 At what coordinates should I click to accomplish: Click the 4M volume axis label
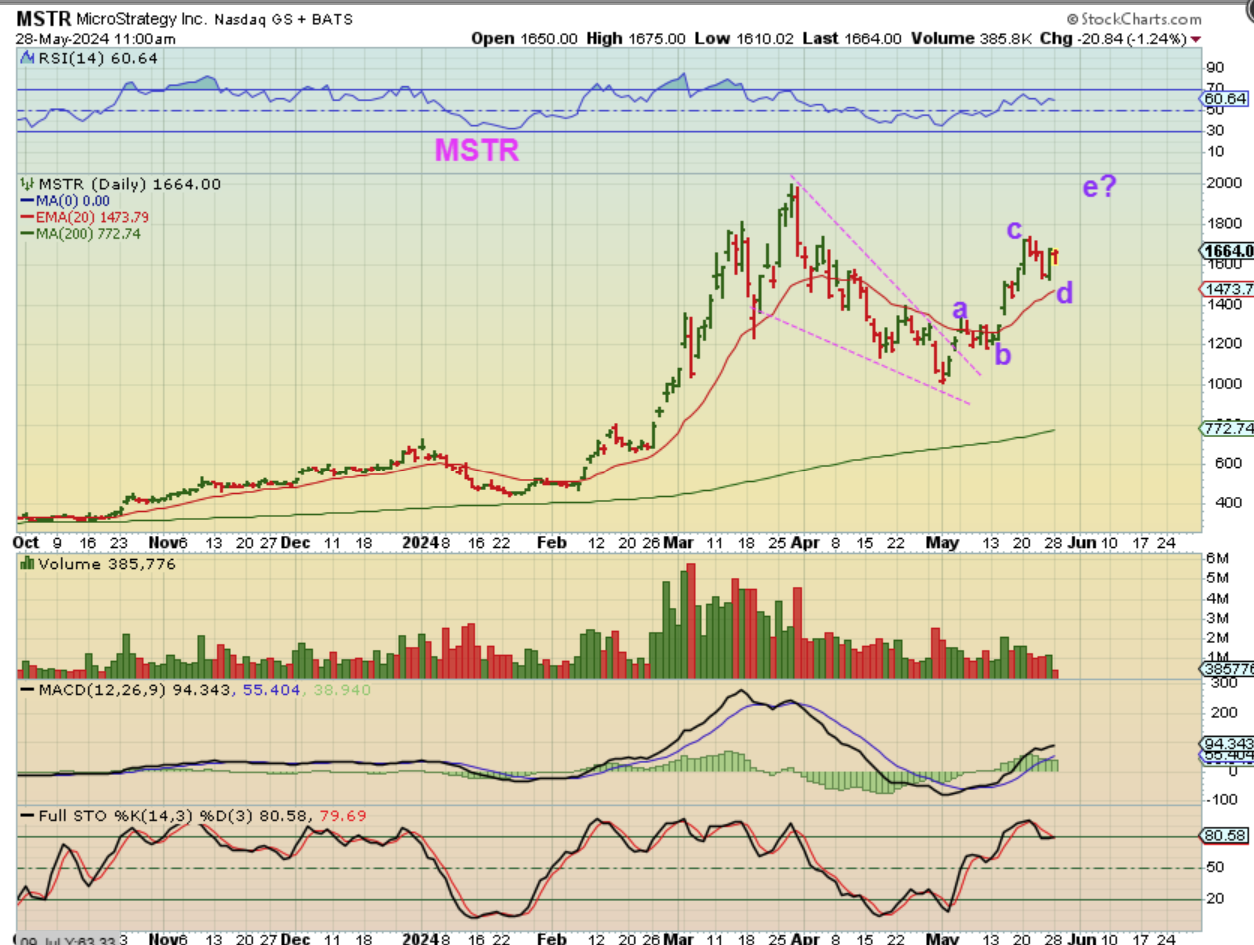pyautogui.click(x=1216, y=598)
